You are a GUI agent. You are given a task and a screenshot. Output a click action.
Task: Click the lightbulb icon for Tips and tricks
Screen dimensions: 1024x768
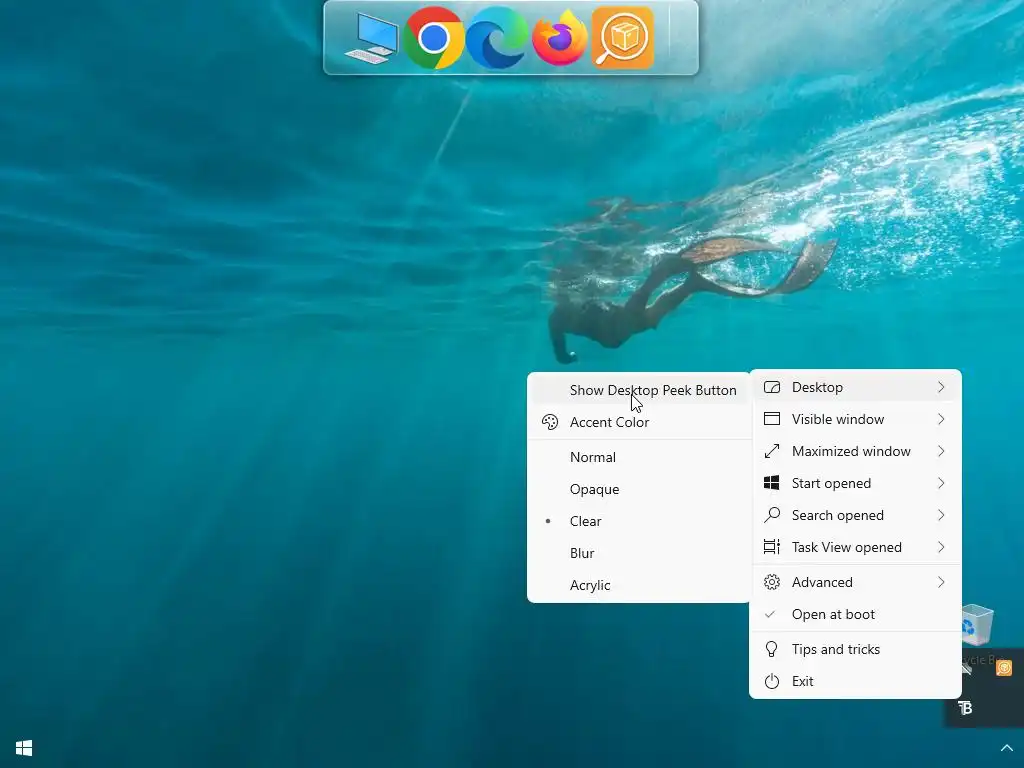point(772,649)
